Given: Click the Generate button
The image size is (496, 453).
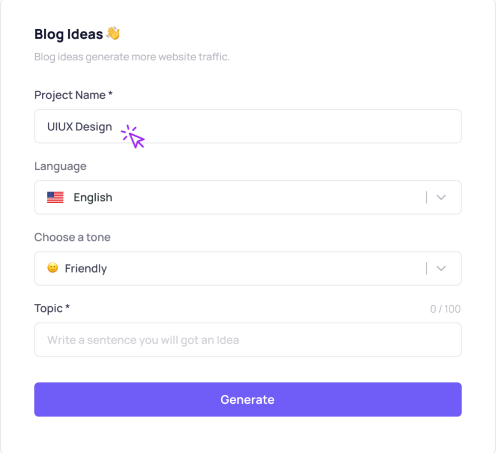Looking at the screenshot, I should pyautogui.click(x=248, y=399).
